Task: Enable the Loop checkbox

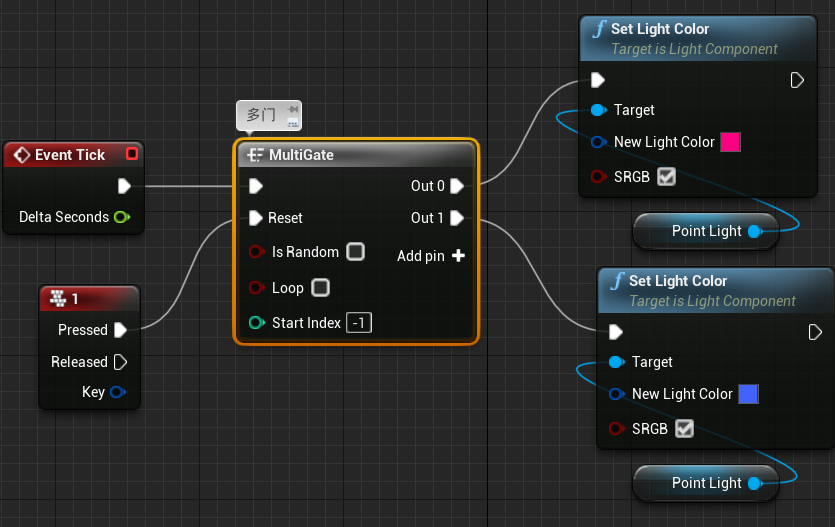Action: tap(320, 287)
